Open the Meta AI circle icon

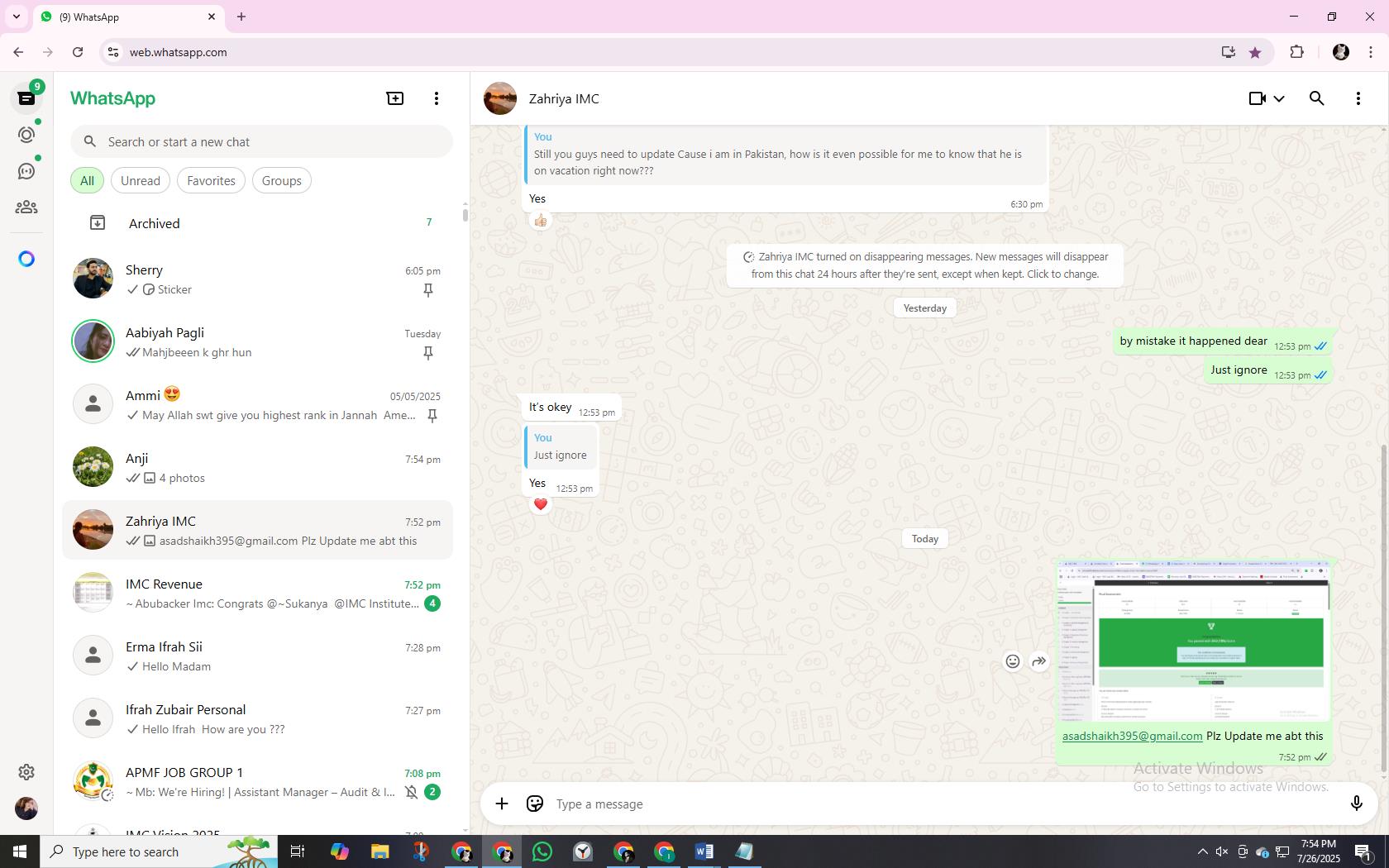point(26,259)
